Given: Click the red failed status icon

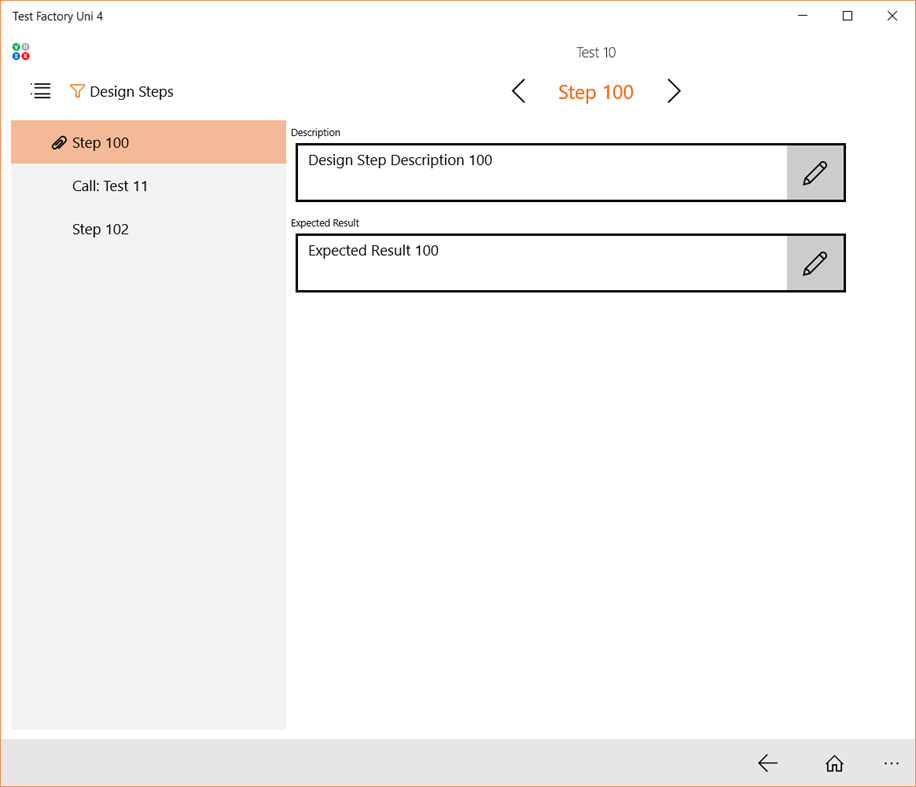Looking at the screenshot, I should coord(25,56).
